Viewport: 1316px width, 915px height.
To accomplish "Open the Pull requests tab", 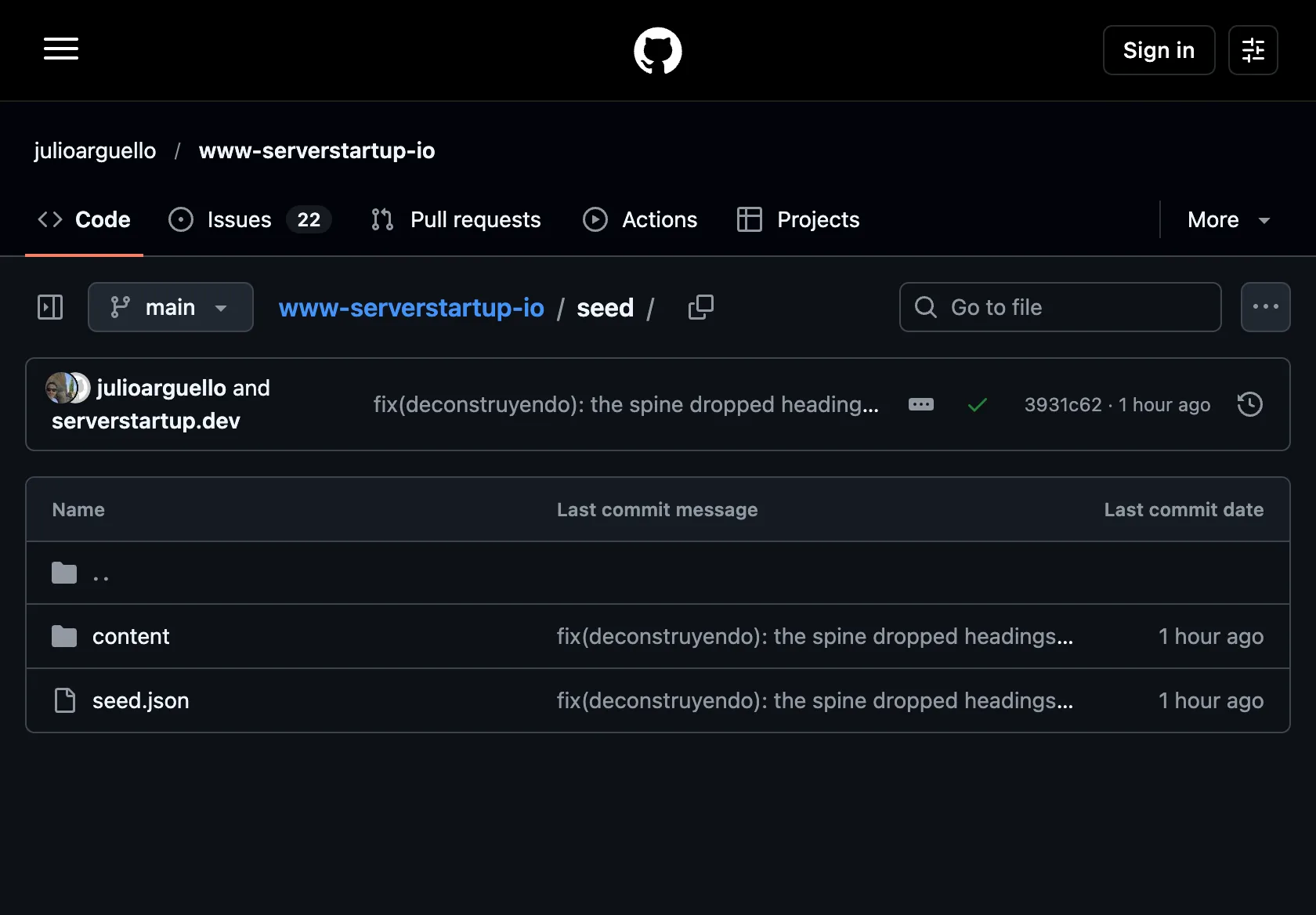I will point(457,219).
